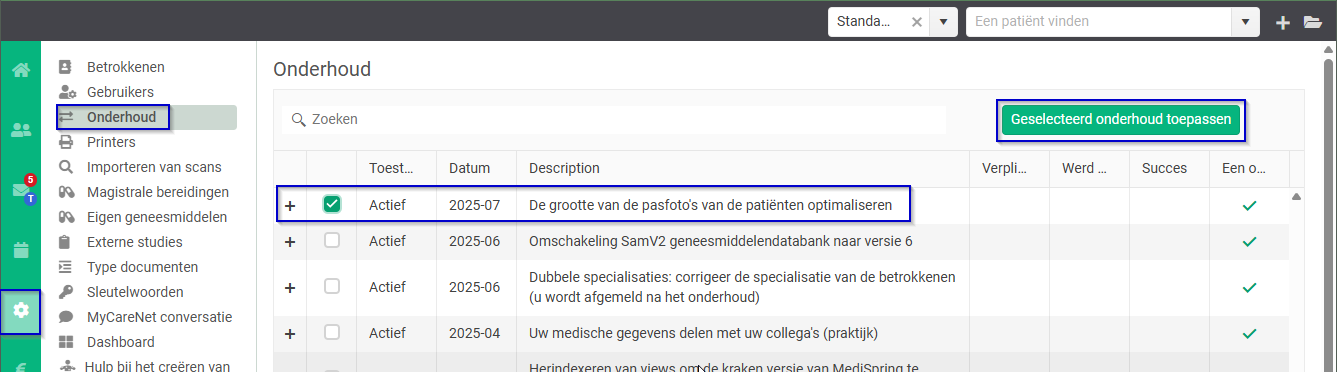Tick the SamV2 geneesmiddelendatabank checkbox
1337x372 pixels.
click(x=332, y=241)
